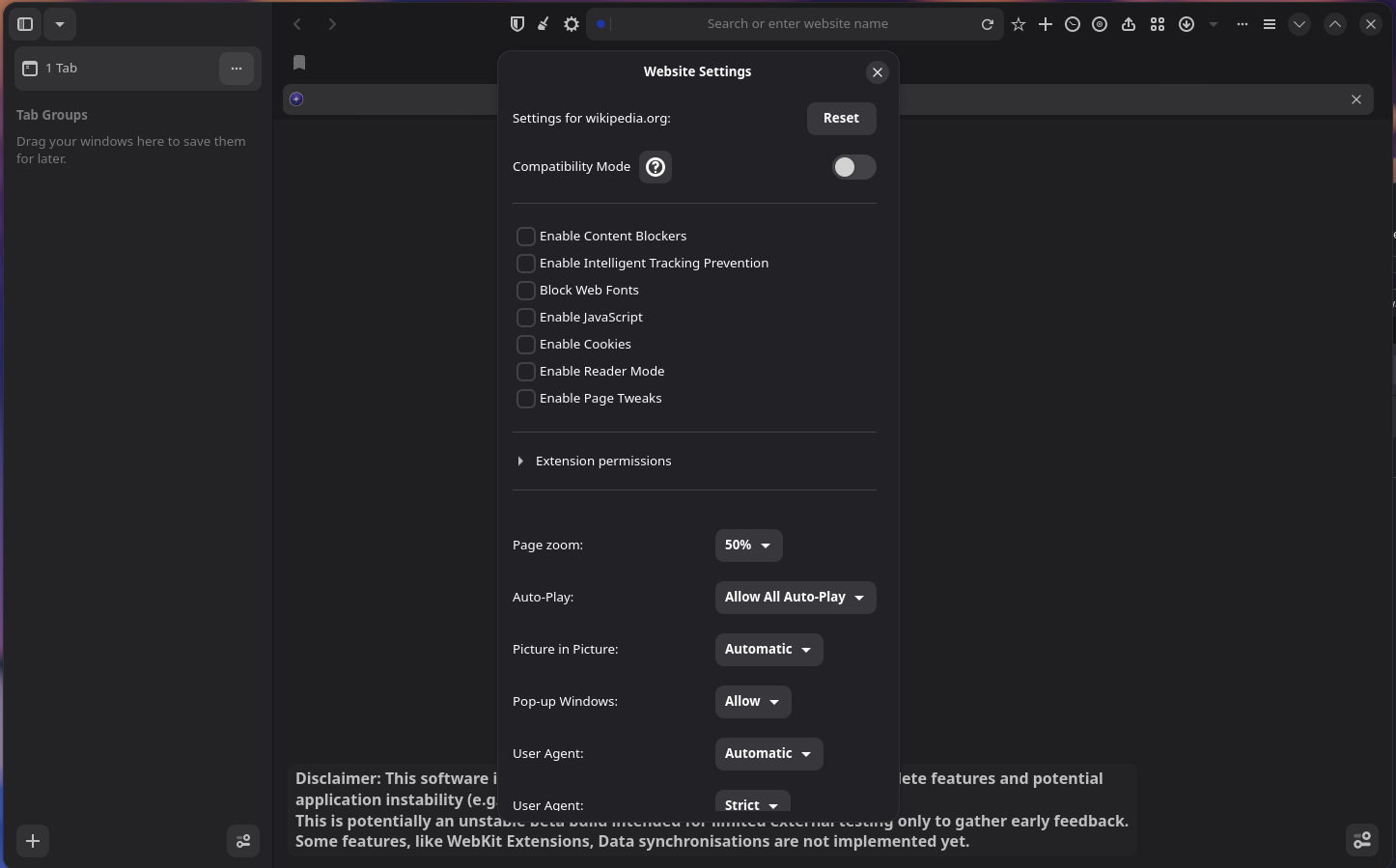Check Enable Intelligent Tracking Prevention
The image size is (1396, 868).
point(526,264)
